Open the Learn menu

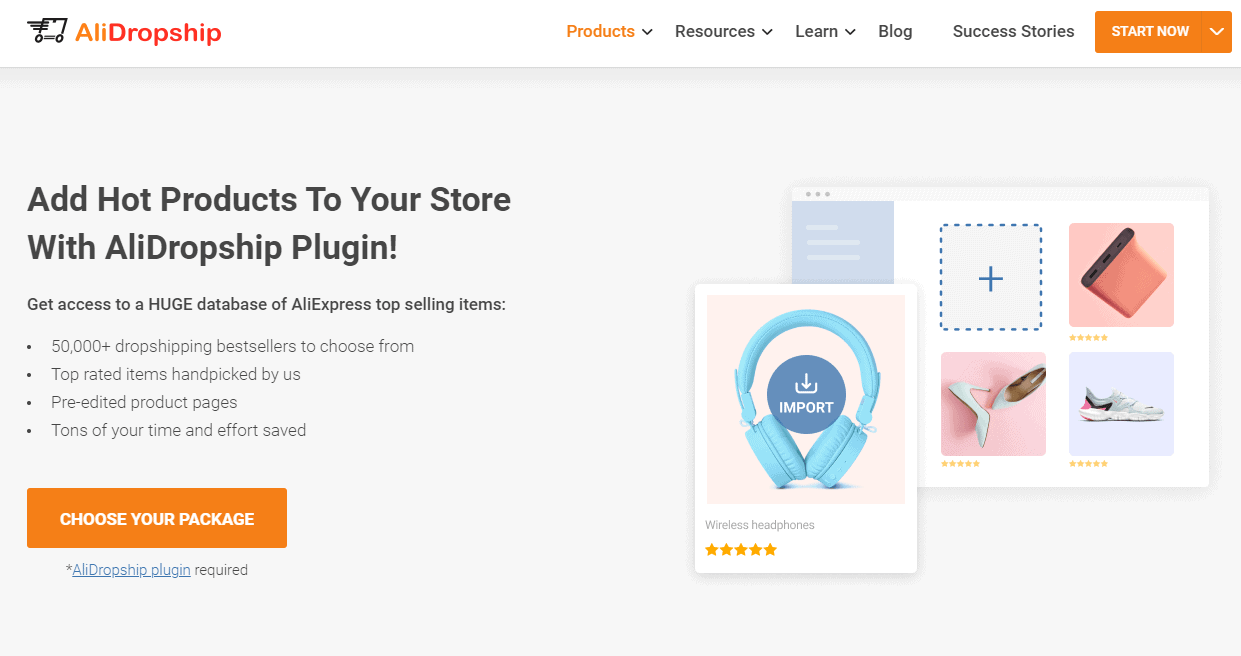[x=816, y=32]
